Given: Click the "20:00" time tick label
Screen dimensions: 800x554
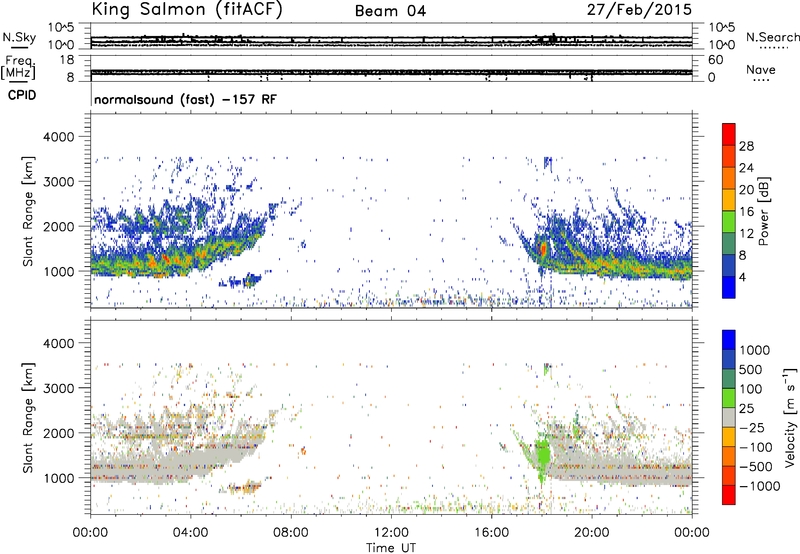Looking at the screenshot, I should pos(591,533).
